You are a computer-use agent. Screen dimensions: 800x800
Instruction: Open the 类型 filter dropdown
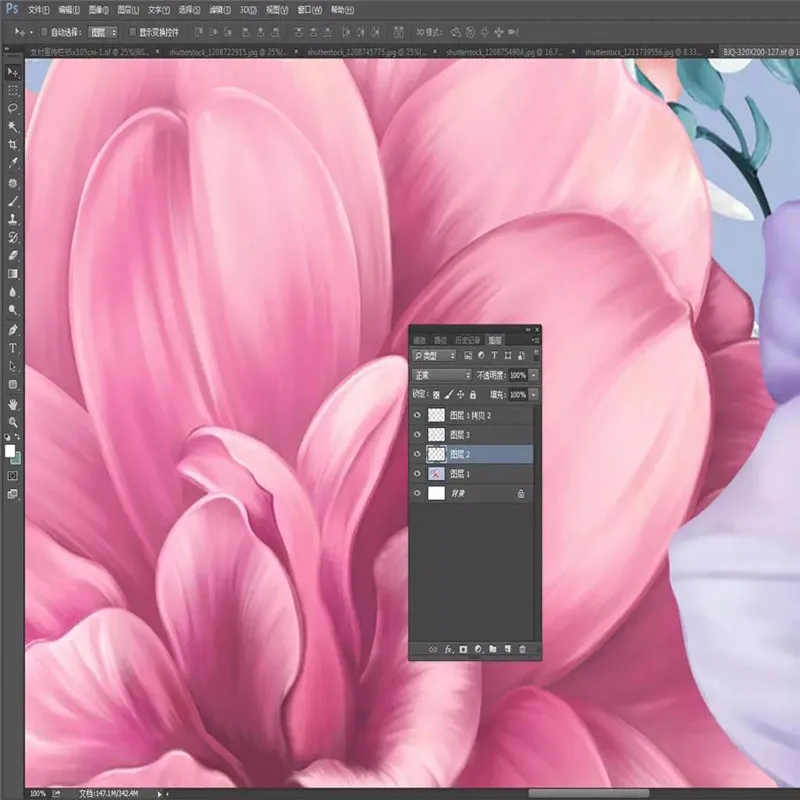pyautogui.click(x=434, y=356)
